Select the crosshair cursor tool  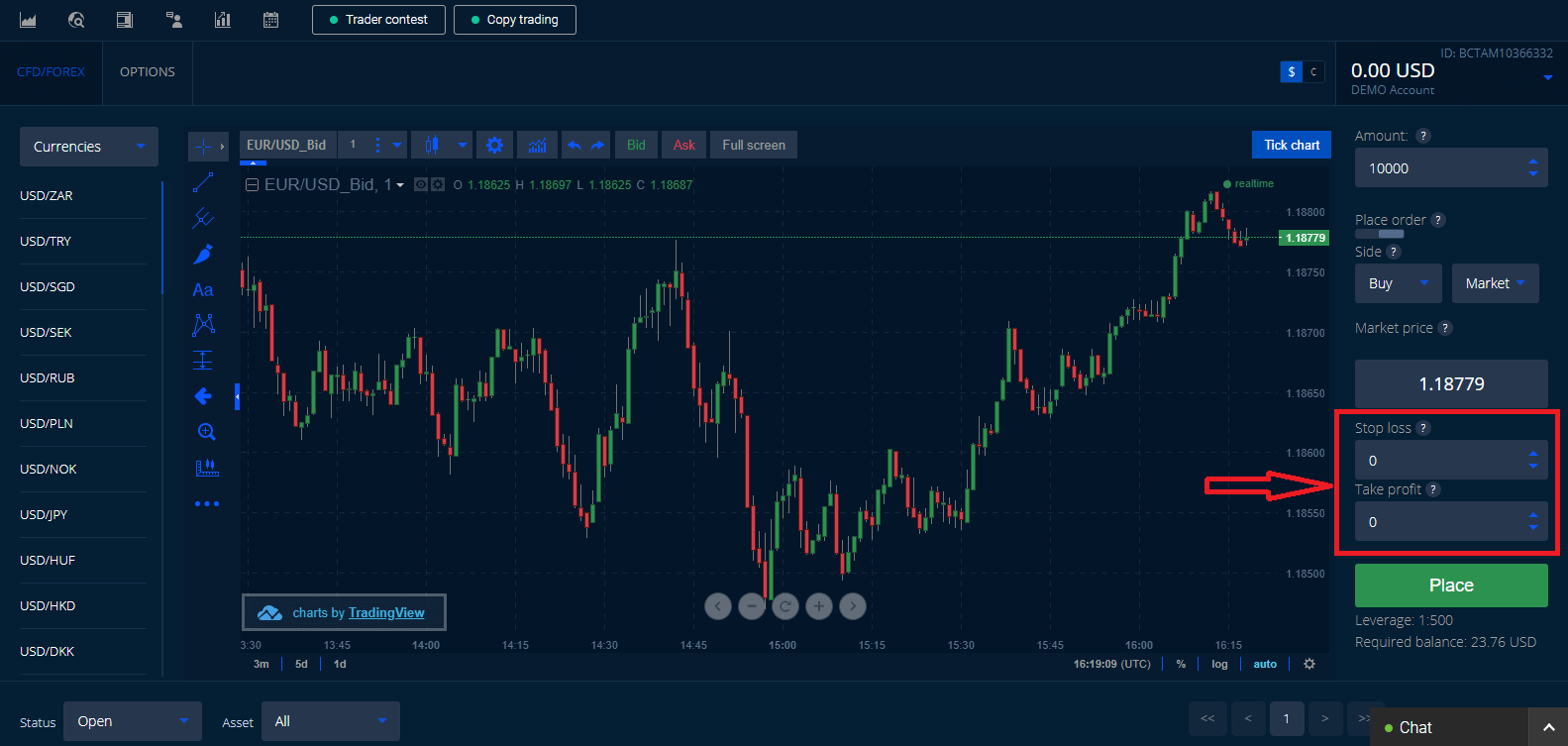(203, 146)
